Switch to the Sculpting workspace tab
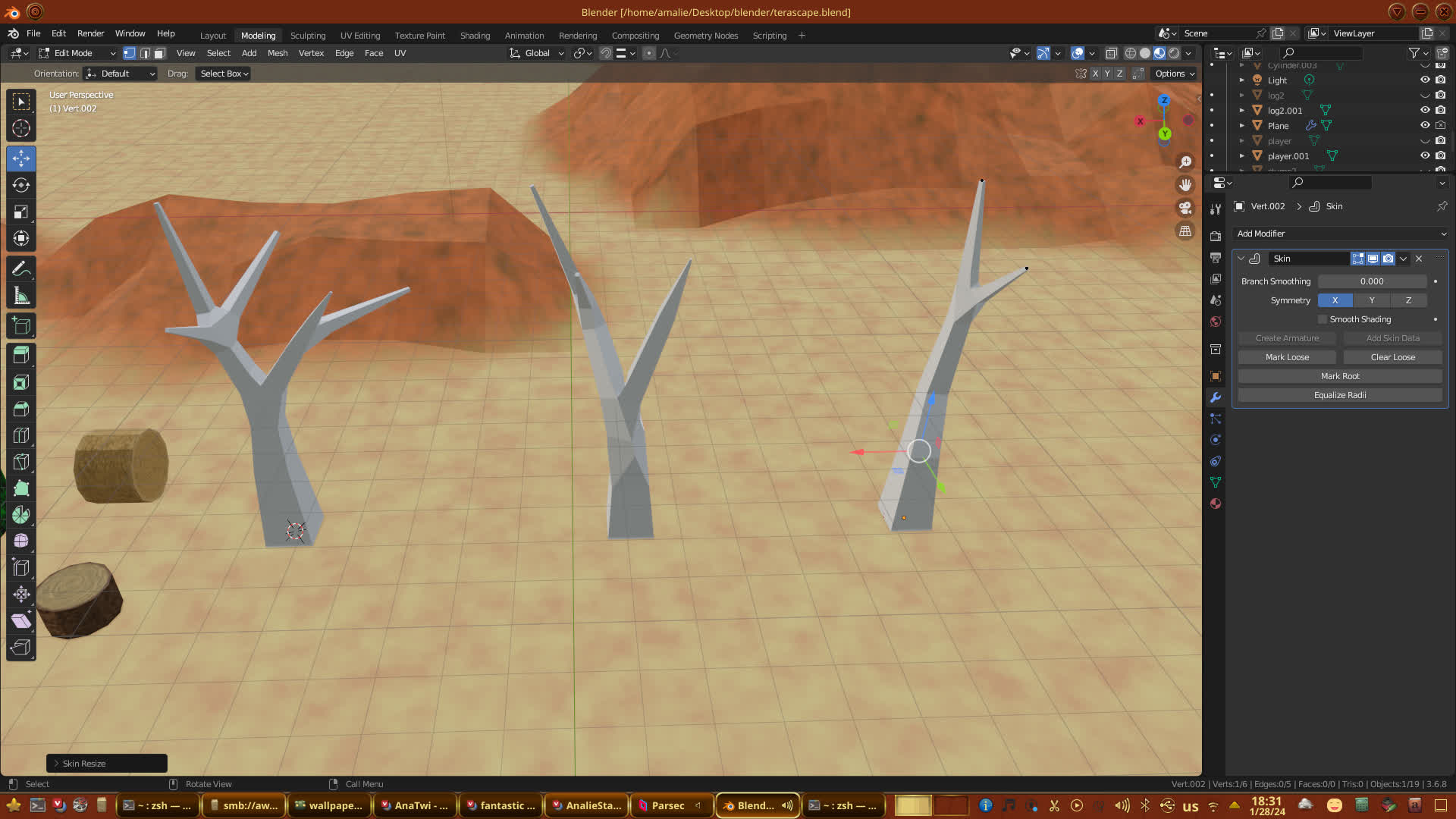 pyautogui.click(x=307, y=36)
